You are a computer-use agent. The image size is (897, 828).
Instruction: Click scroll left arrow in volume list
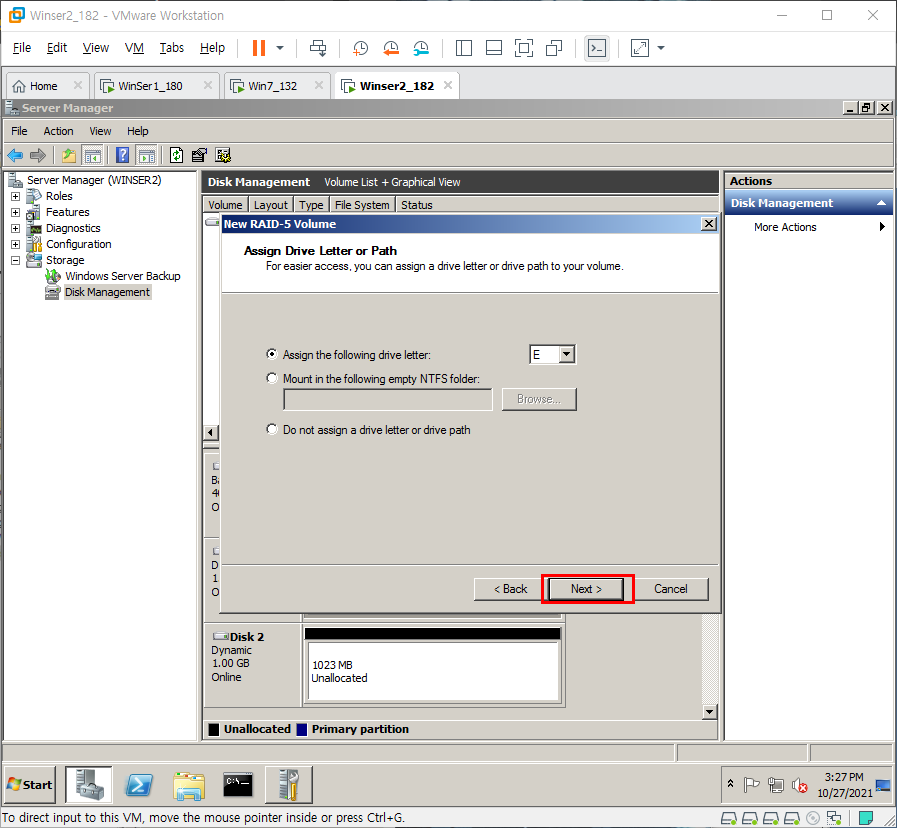211,433
